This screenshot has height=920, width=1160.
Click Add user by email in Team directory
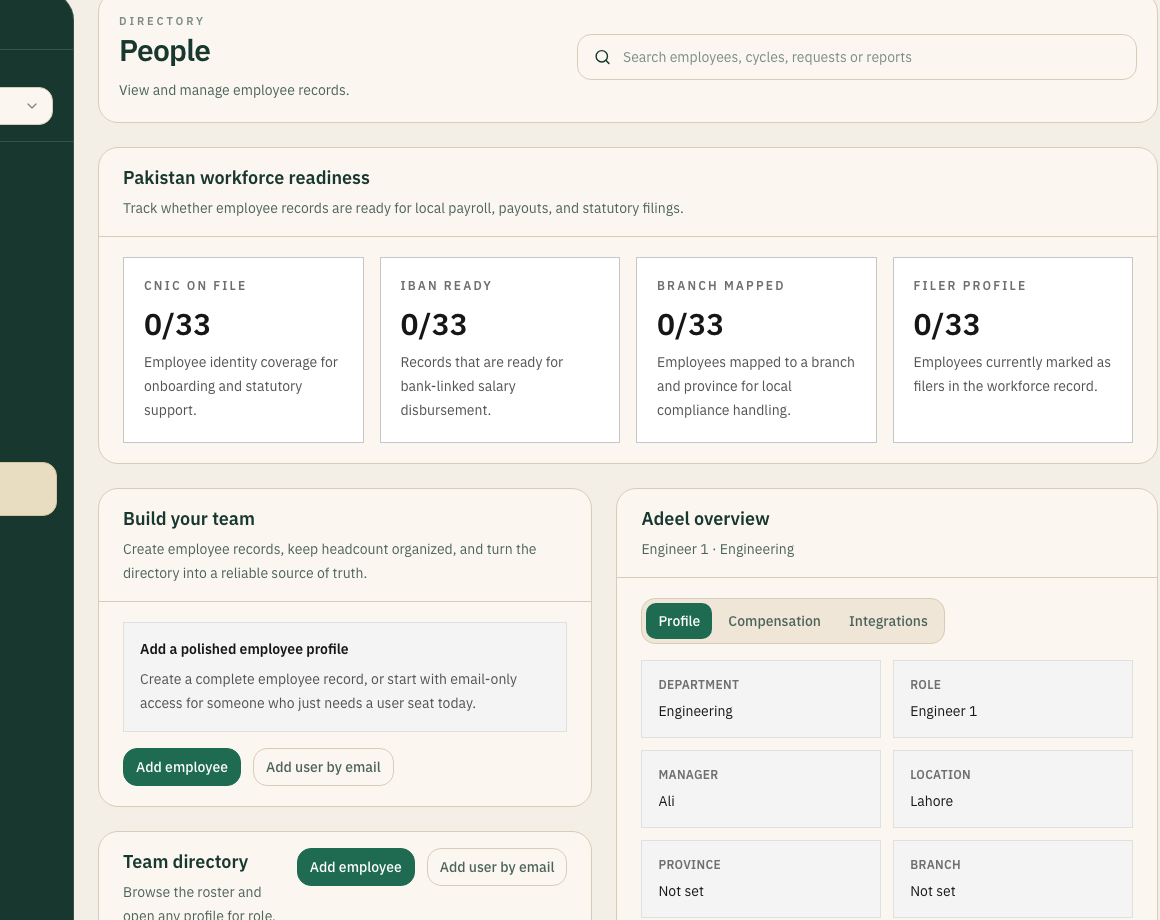click(x=497, y=867)
